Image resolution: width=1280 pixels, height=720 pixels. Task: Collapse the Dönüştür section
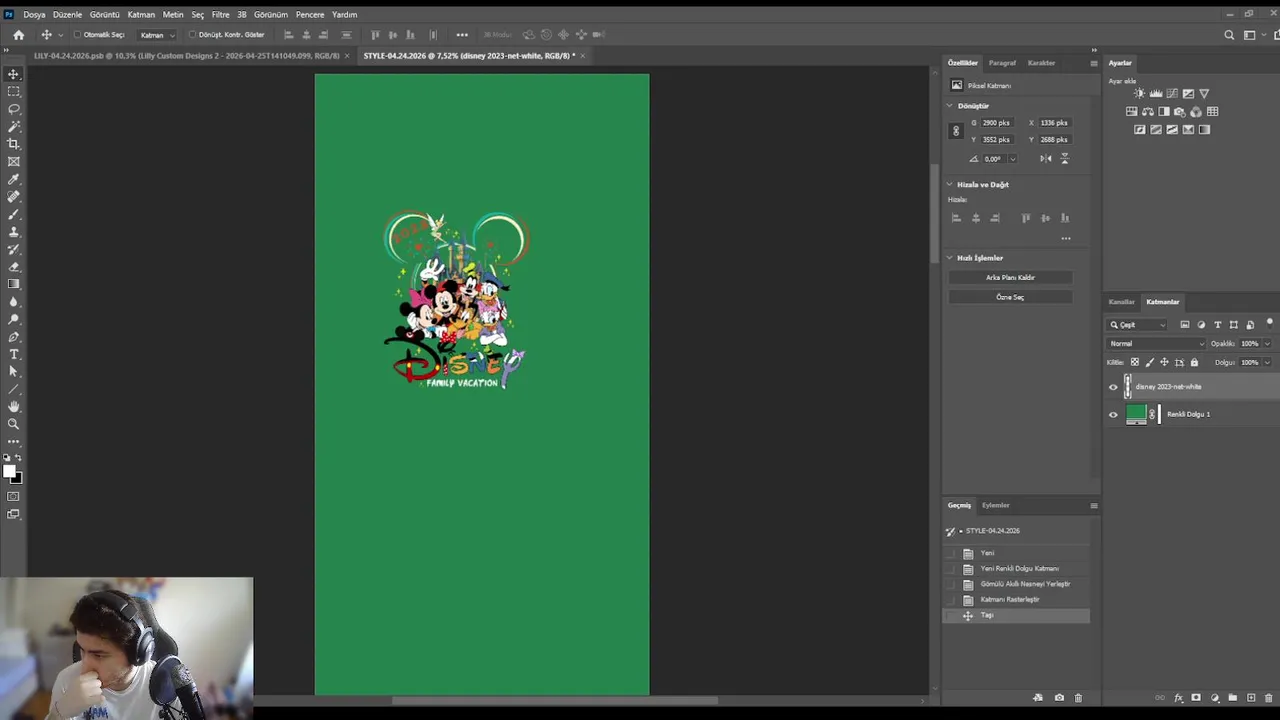point(950,105)
